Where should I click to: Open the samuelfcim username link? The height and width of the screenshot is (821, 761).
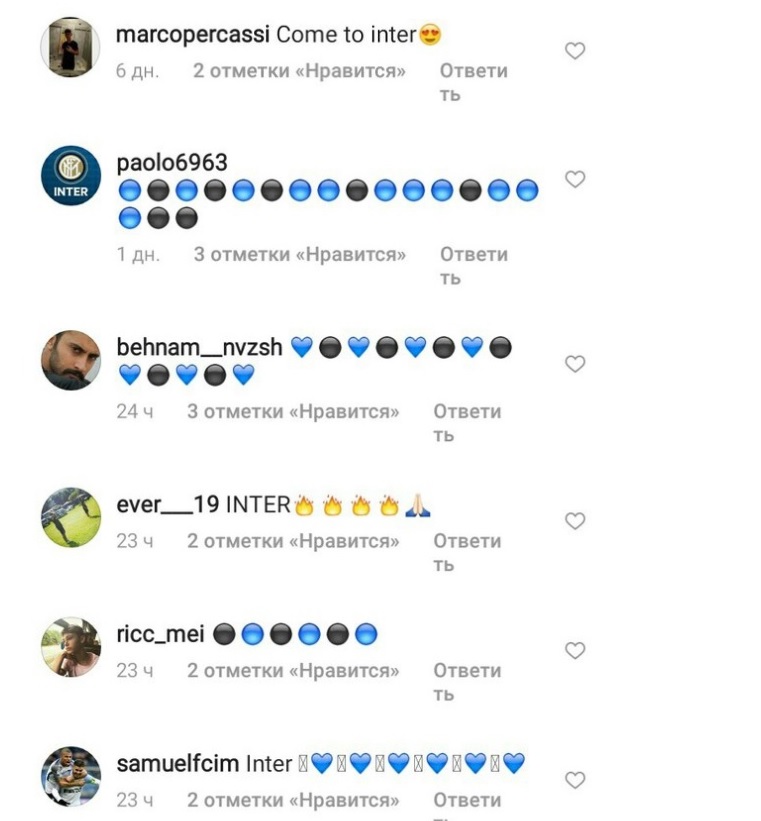point(178,763)
